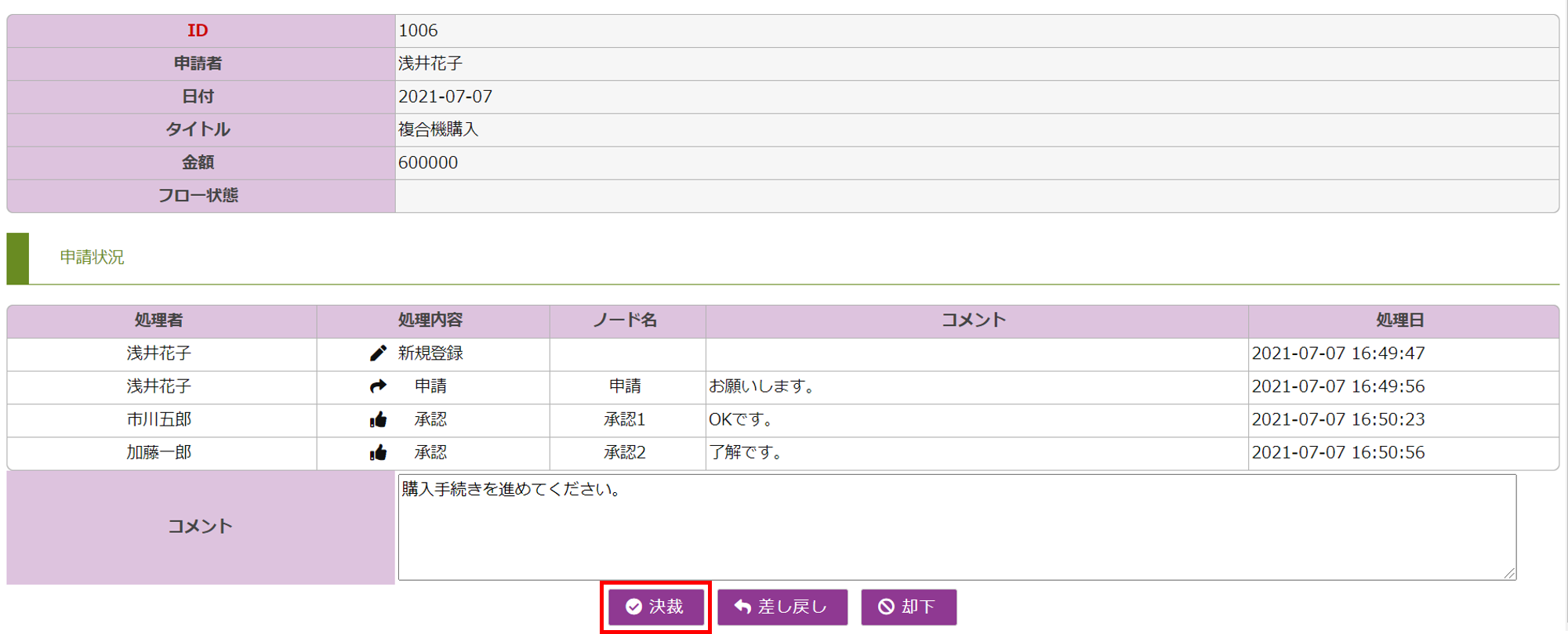Select node name 承認1
Viewport: 1568px width, 634px height.
(x=625, y=419)
